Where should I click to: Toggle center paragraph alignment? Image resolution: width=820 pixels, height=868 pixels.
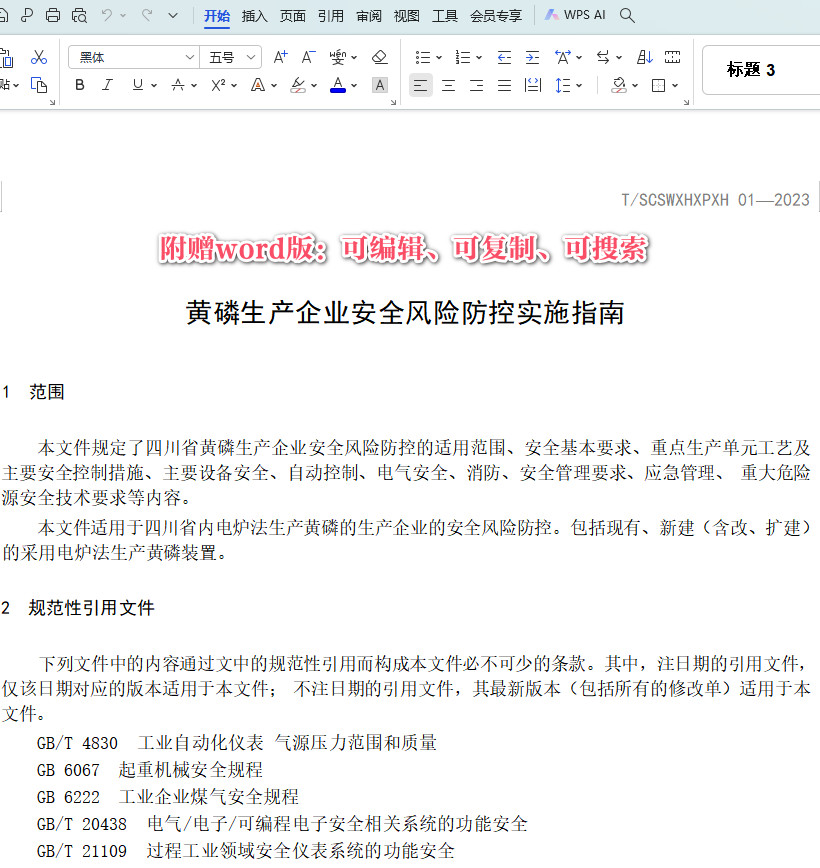point(448,86)
